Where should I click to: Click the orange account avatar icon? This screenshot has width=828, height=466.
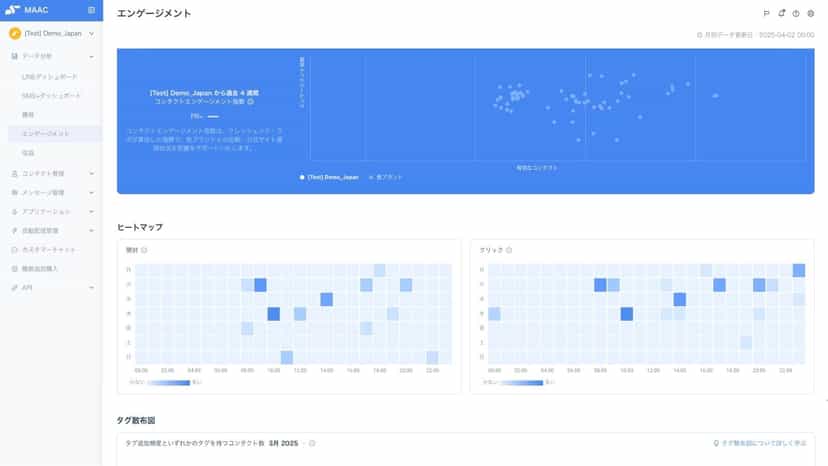pyautogui.click(x=15, y=33)
